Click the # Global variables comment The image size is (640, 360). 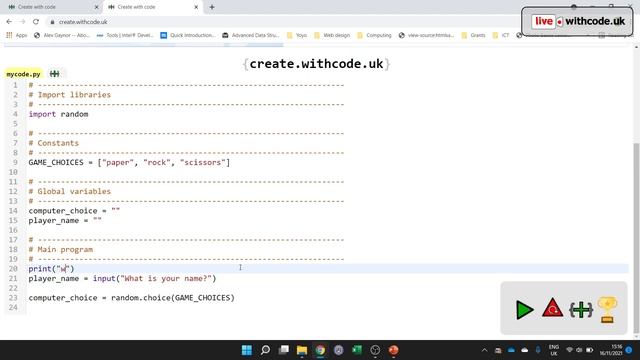(x=70, y=191)
